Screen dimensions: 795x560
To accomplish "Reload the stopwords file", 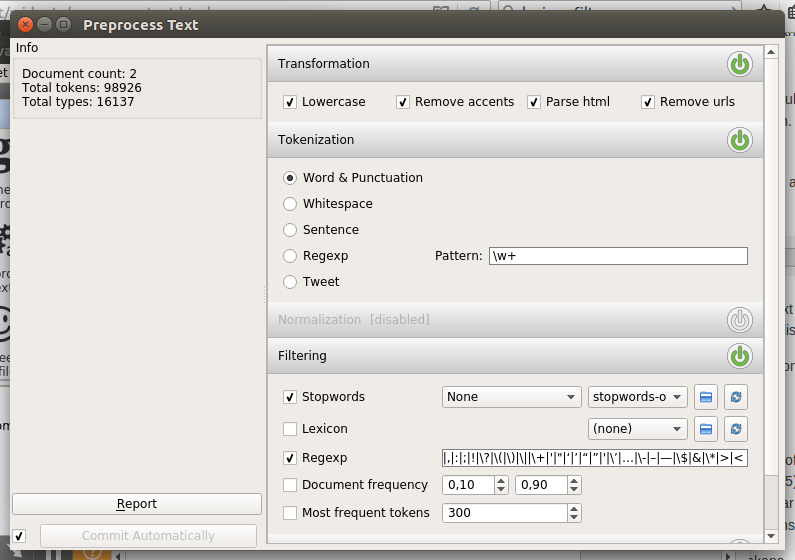I will pos(736,397).
